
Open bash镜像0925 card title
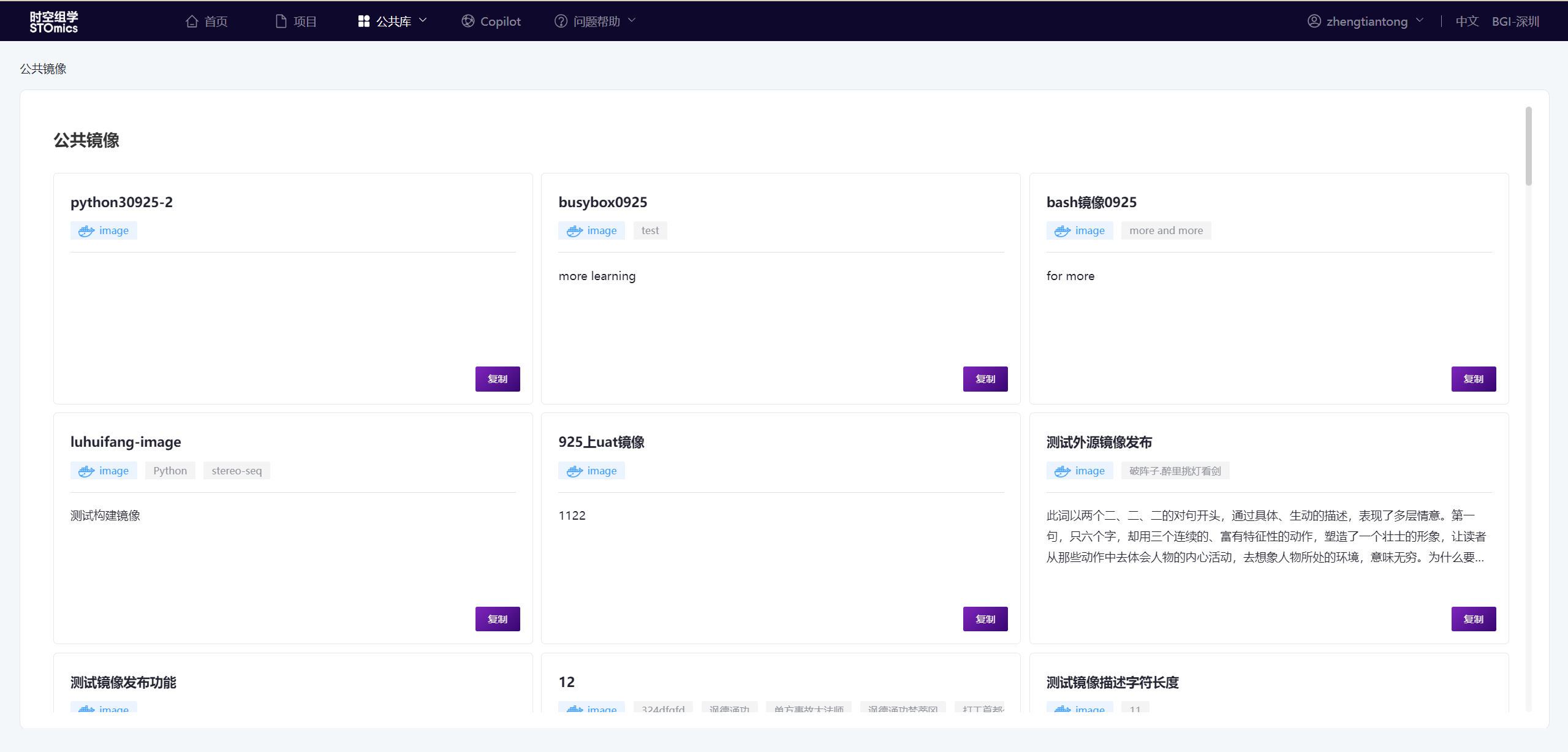pyautogui.click(x=1091, y=202)
